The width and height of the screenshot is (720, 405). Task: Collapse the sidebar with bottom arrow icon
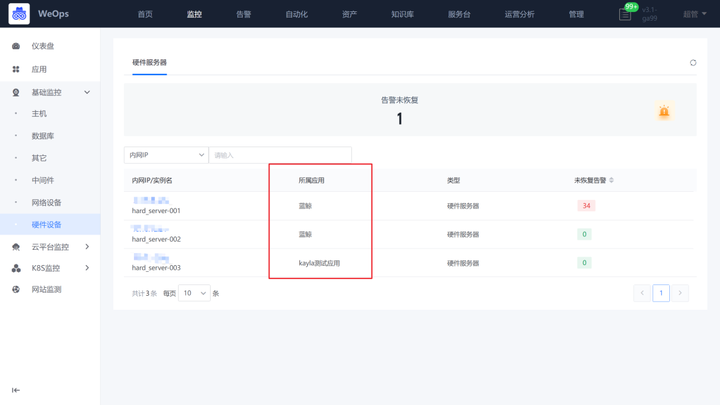point(16,390)
